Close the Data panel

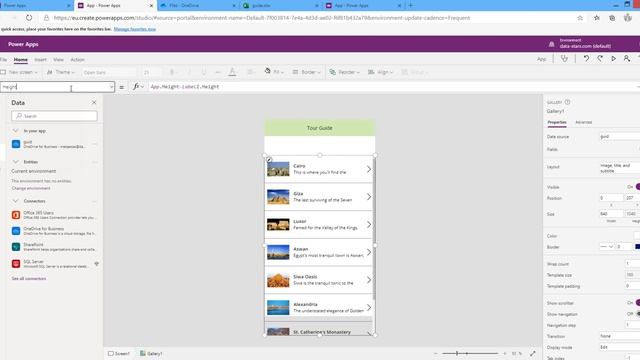94,102
